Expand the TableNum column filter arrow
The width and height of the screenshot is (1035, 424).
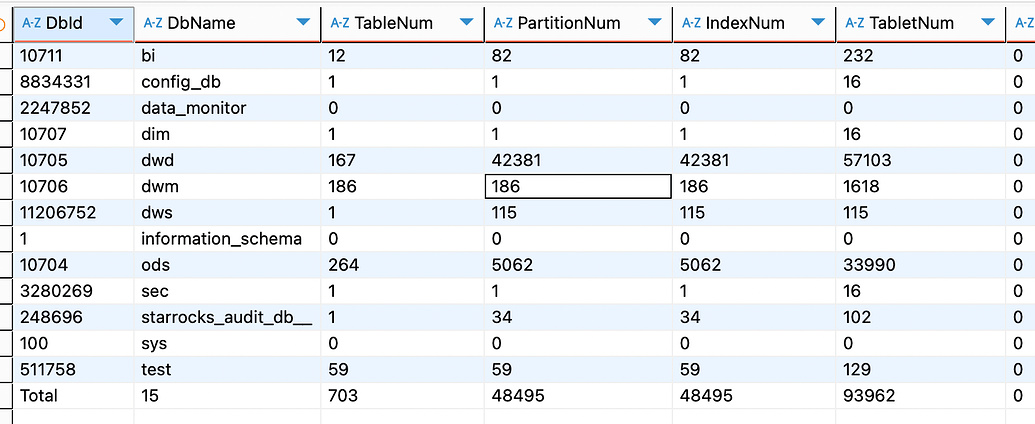466,22
